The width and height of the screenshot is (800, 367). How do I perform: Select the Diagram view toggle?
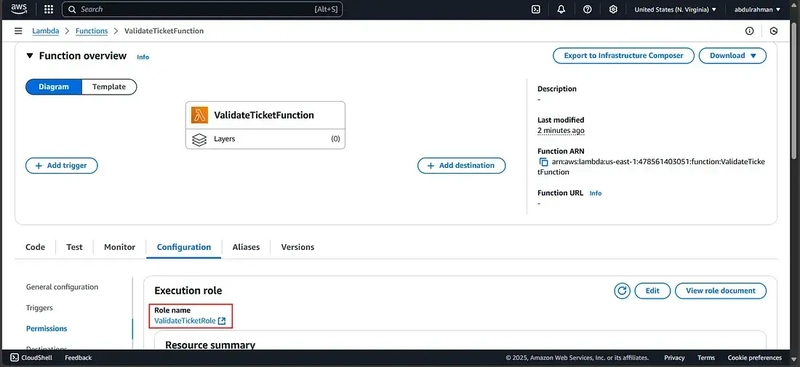pos(54,87)
